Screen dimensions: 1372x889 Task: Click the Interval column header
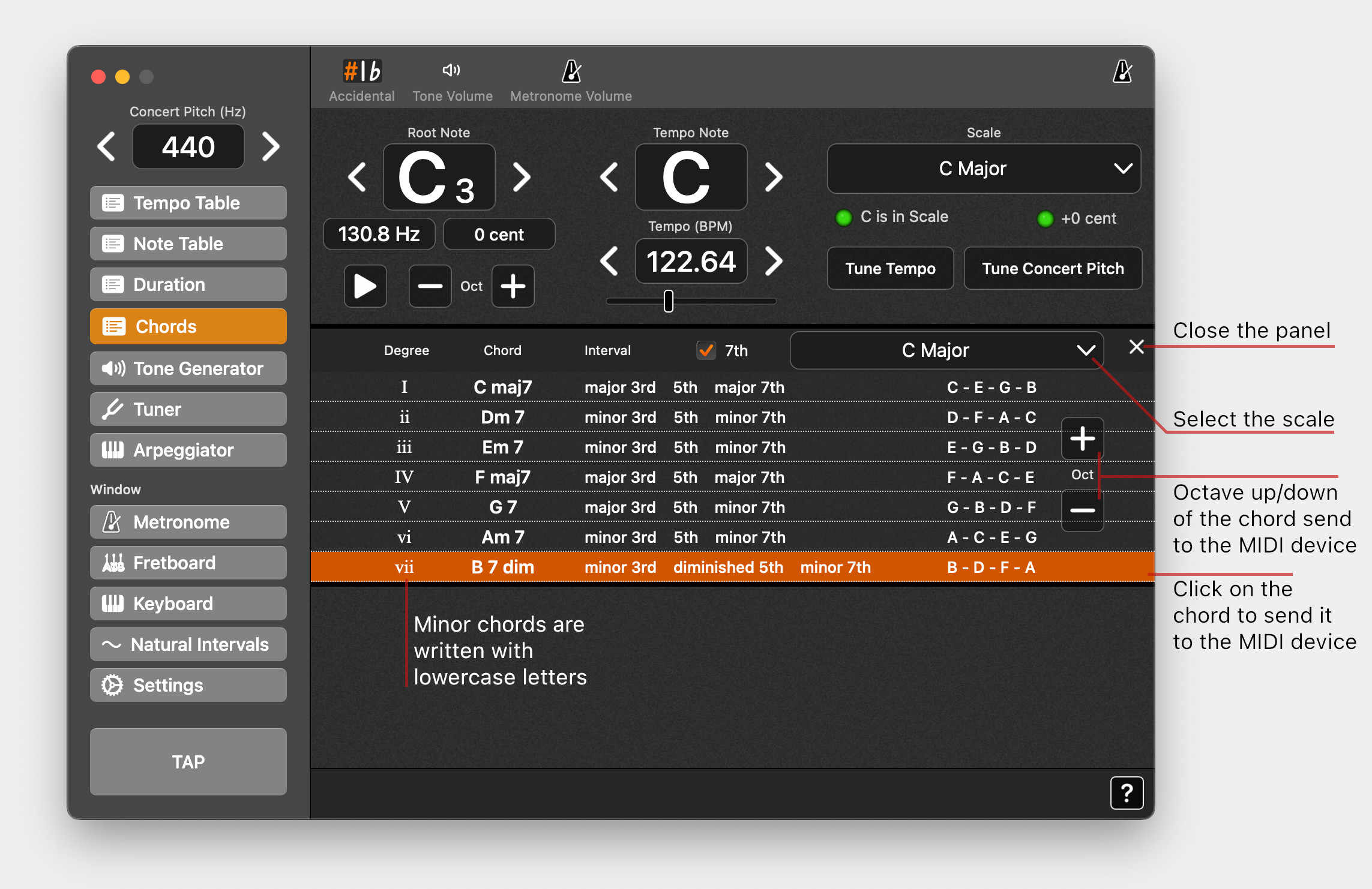tap(607, 350)
